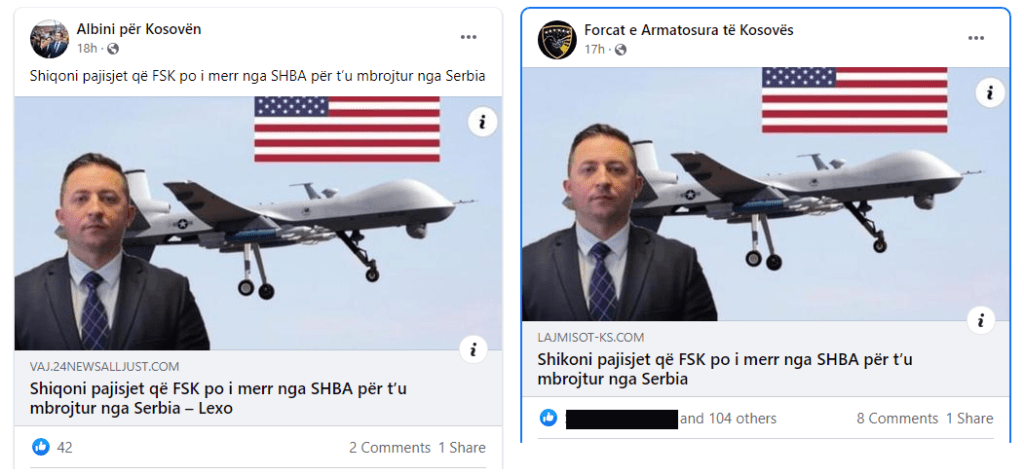The height and width of the screenshot is (475, 1024).
Task: View the 8 Comments on the right post
Action: pos(897,418)
